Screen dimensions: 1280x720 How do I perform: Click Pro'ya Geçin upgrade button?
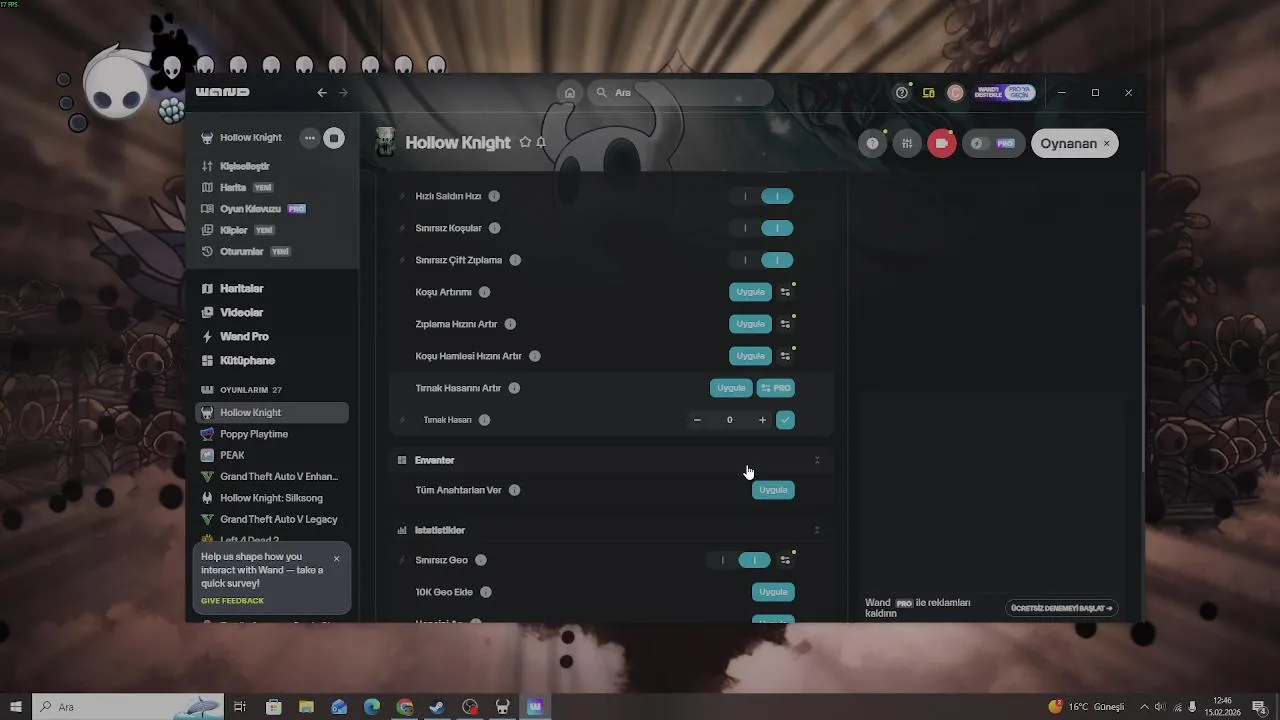point(1020,92)
